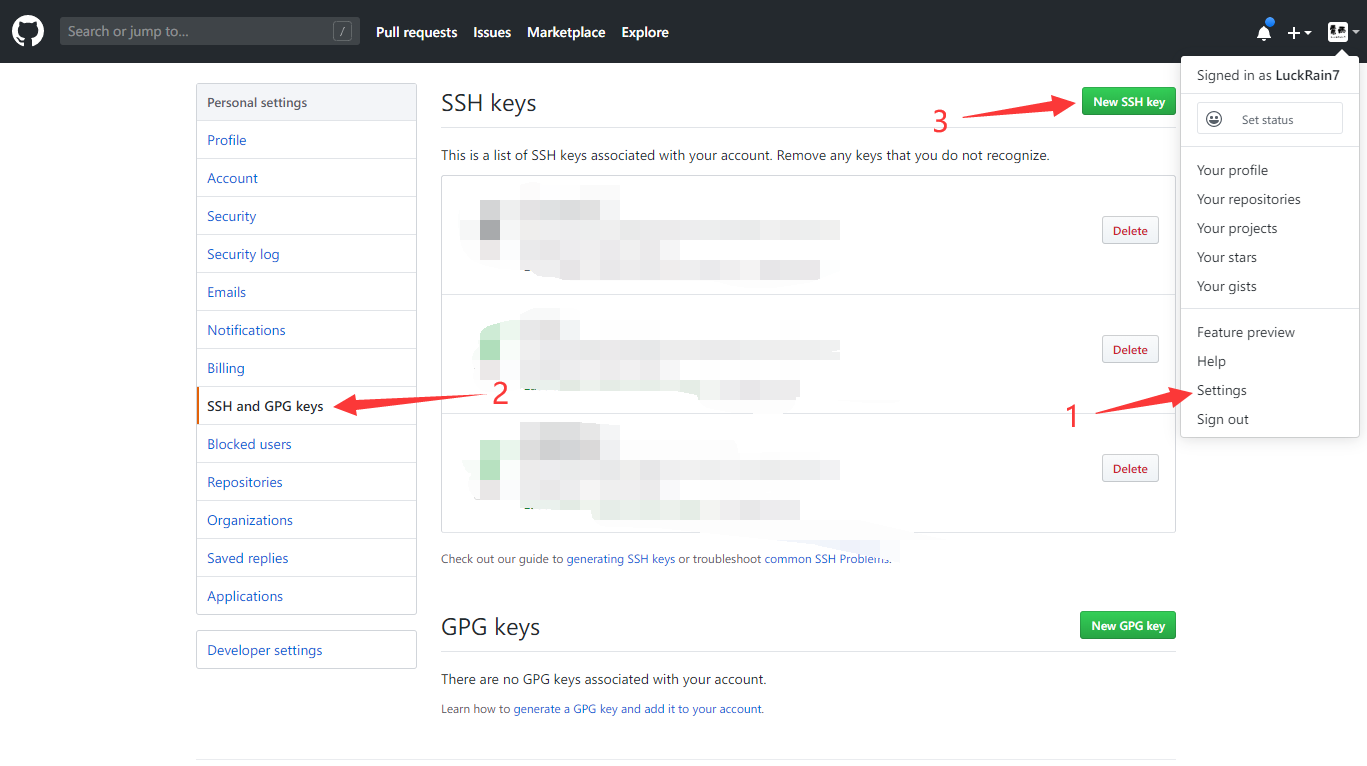
Task: Expand the Set status selector
Action: (x=1270, y=118)
